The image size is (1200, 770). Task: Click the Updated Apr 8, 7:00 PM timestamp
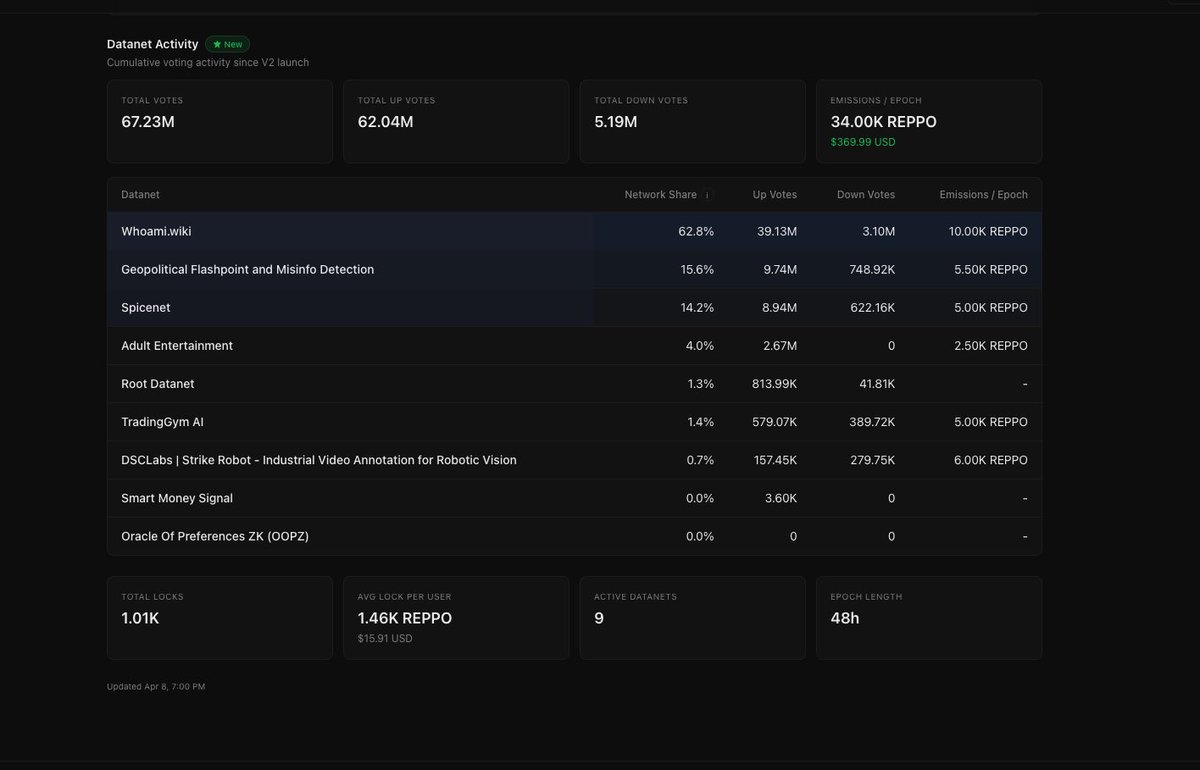pyautogui.click(x=156, y=687)
